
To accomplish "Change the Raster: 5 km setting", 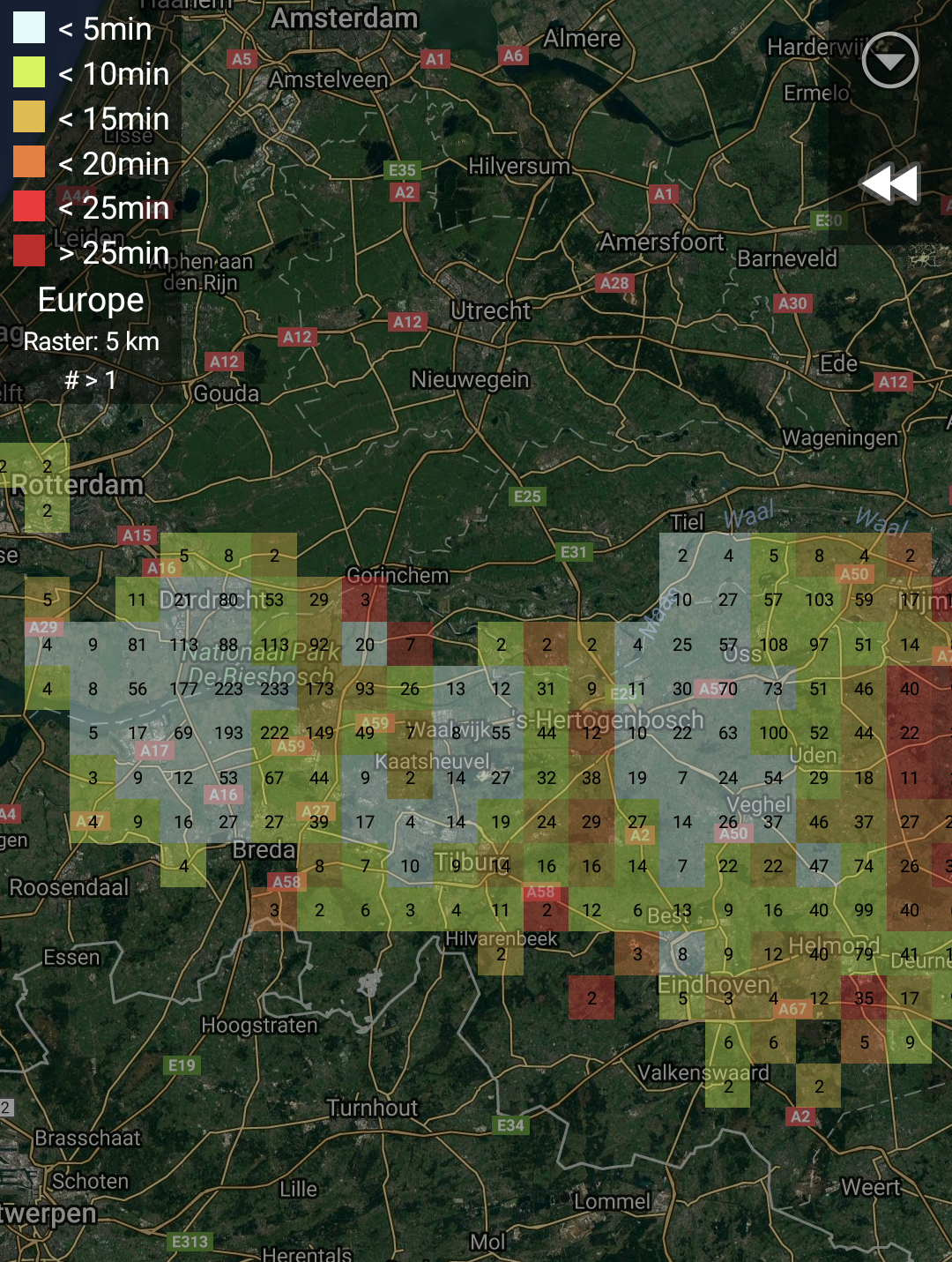I will (x=92, y=341).
